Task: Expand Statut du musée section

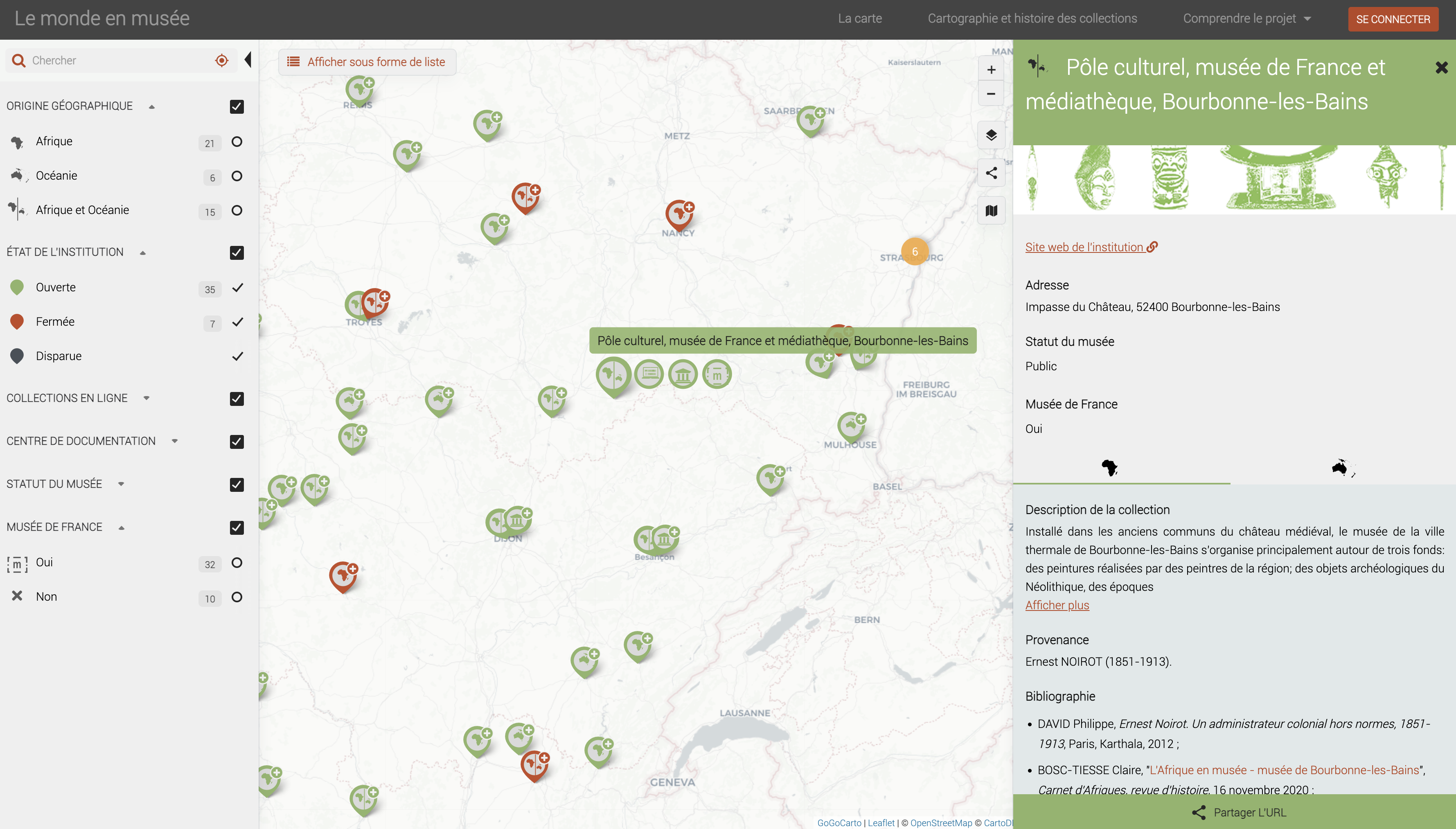Action: click(x=121, y=484)
